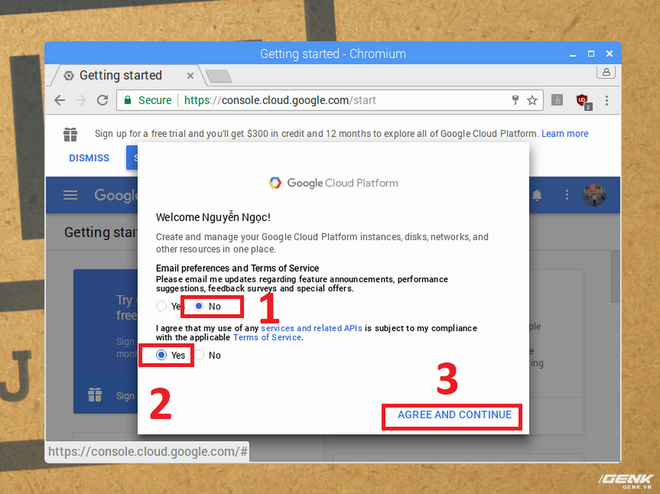Image resolution: width=660 pixels, height=494 pixels.
Task: Select Yes for email updates
Action: point(162,306)
